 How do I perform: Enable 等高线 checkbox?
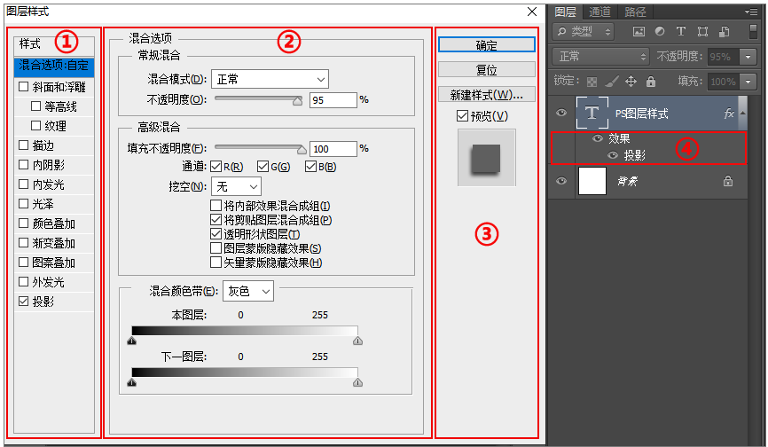(36, 106)
